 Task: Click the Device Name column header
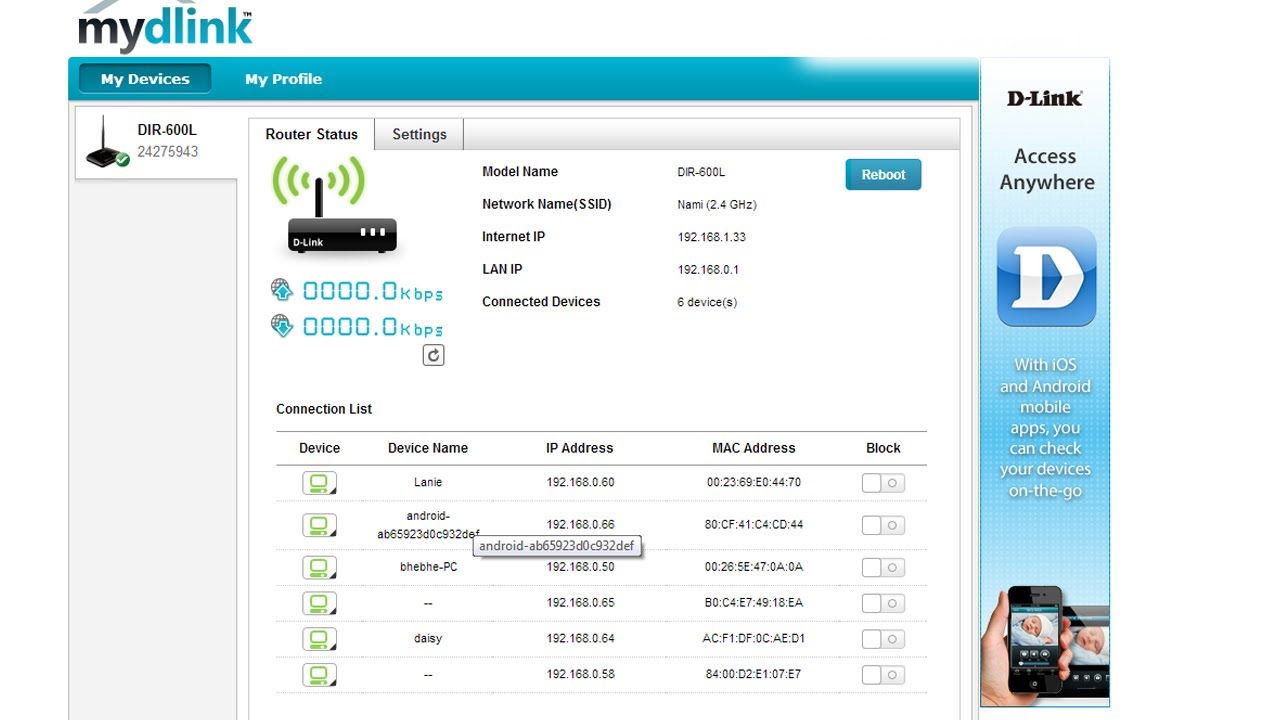428,448
